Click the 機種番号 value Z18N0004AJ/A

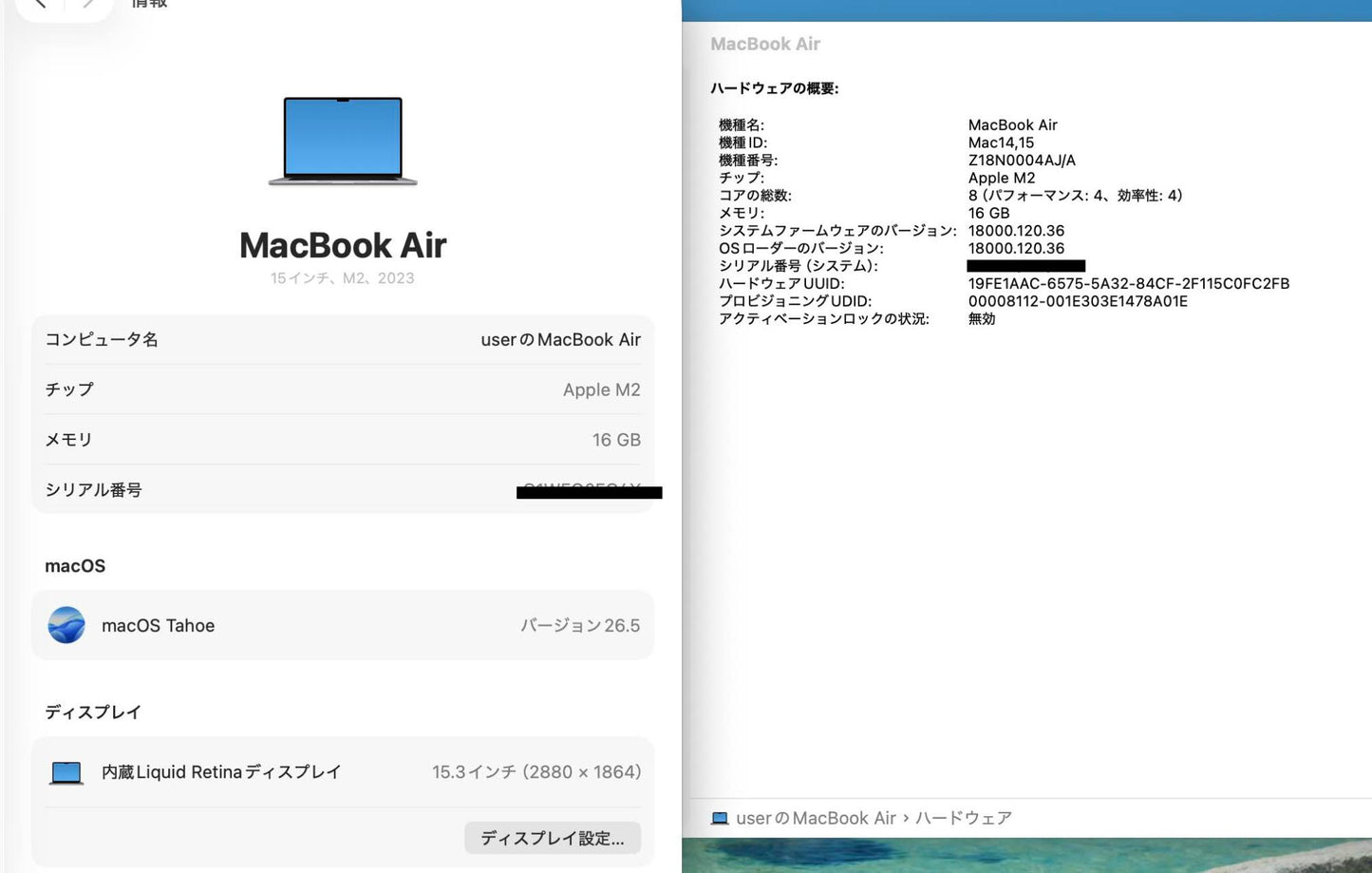(x=1022, y=161)
